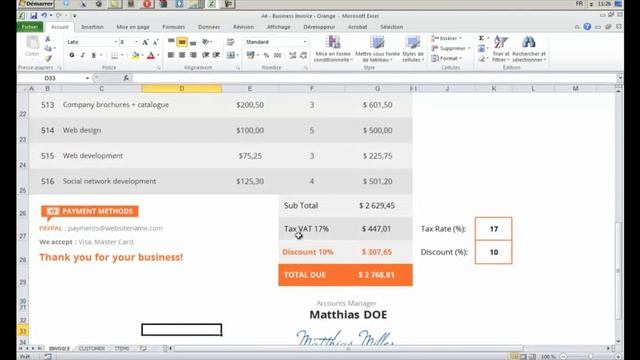Open the font size dropdown
640x360 pixels.
coord(136,42)
